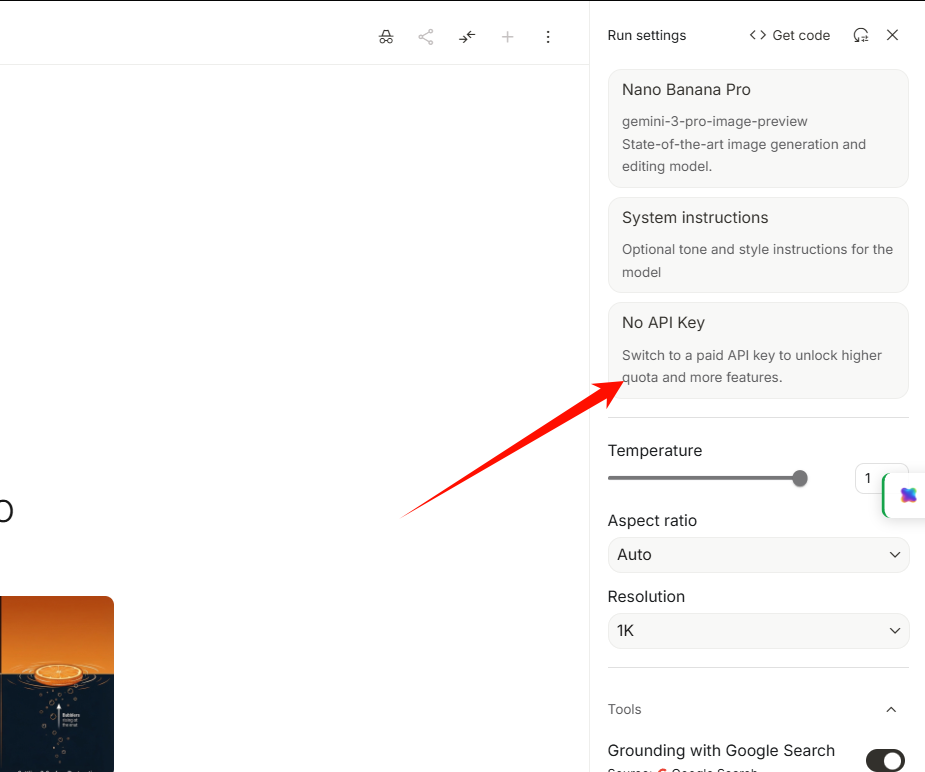
Task: Collapse the Tools section
Action: (891, 709)
